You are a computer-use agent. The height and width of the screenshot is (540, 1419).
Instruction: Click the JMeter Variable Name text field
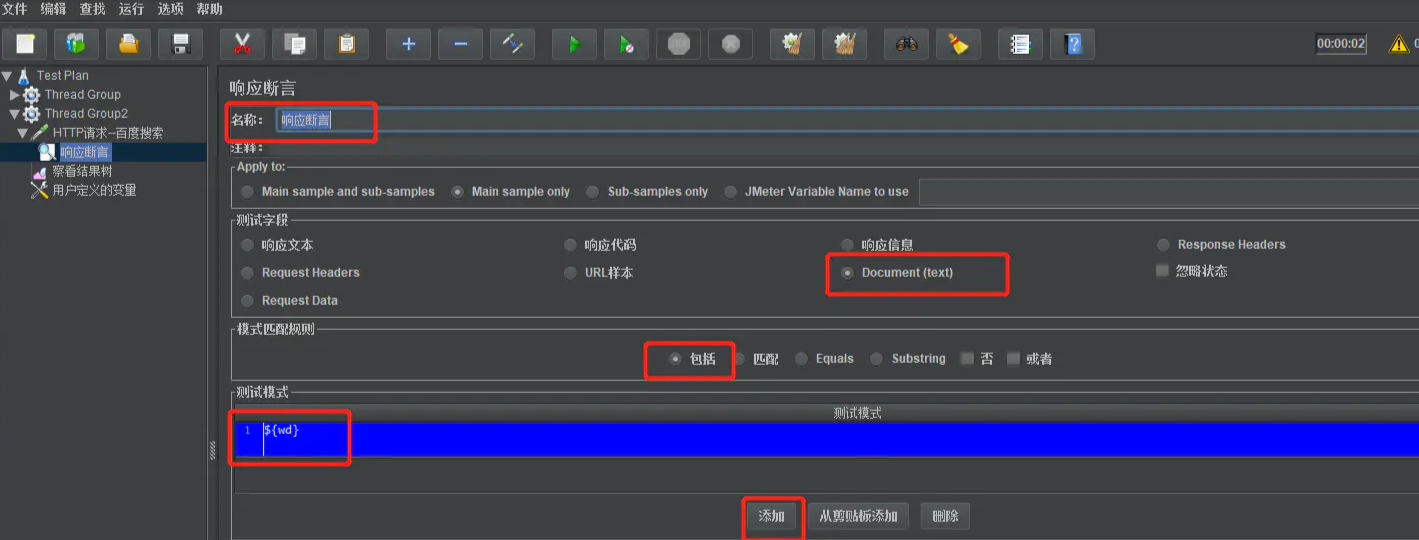(x=1168, y=192)
